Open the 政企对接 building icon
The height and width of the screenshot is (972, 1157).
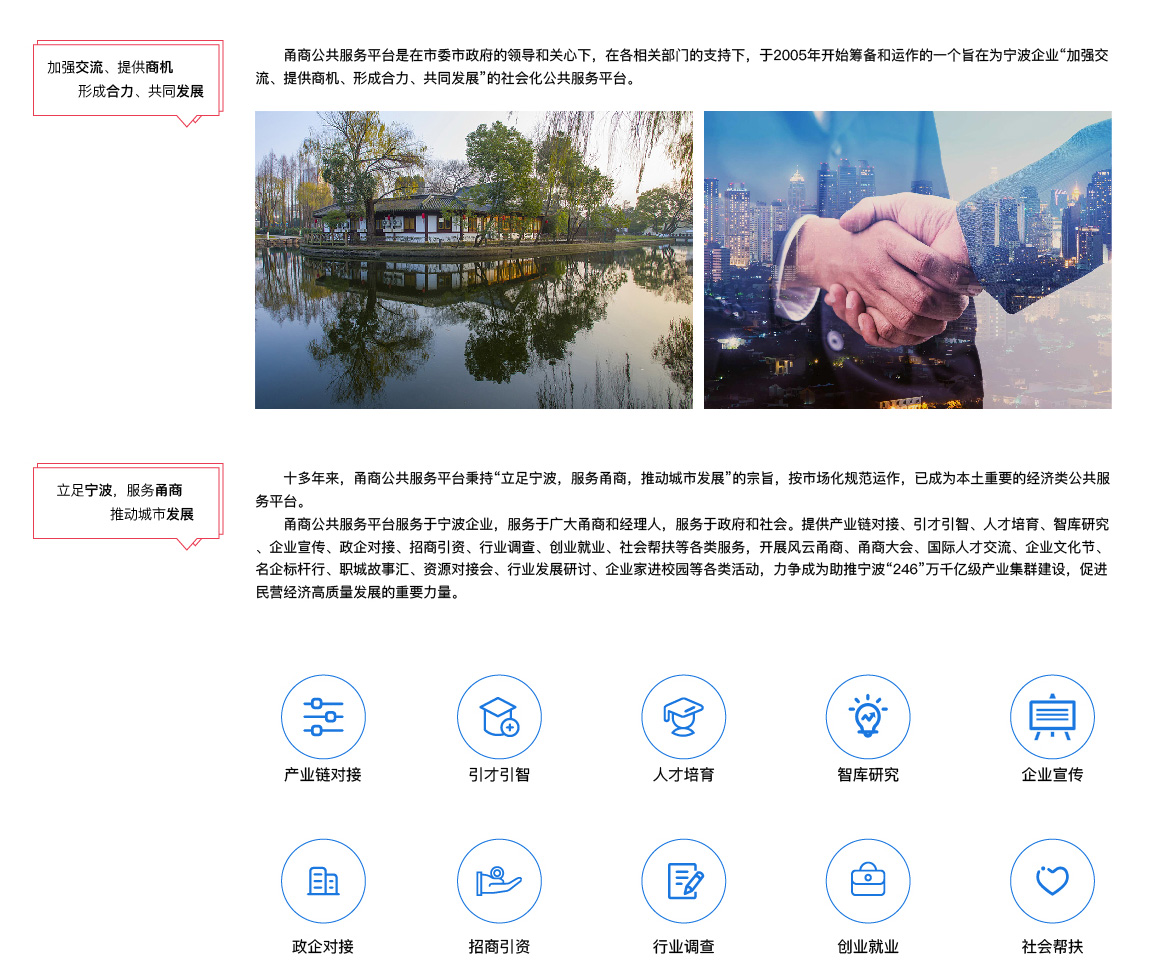pos(323,881)
